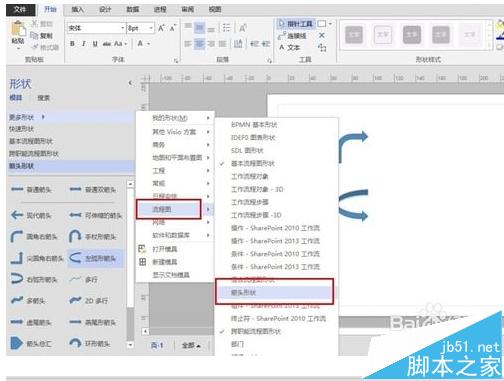This screenshot has width=504, height=381.
Task: Toggle checked 基本流程图形状 in the submenu
Action: [x=277, y=164]
